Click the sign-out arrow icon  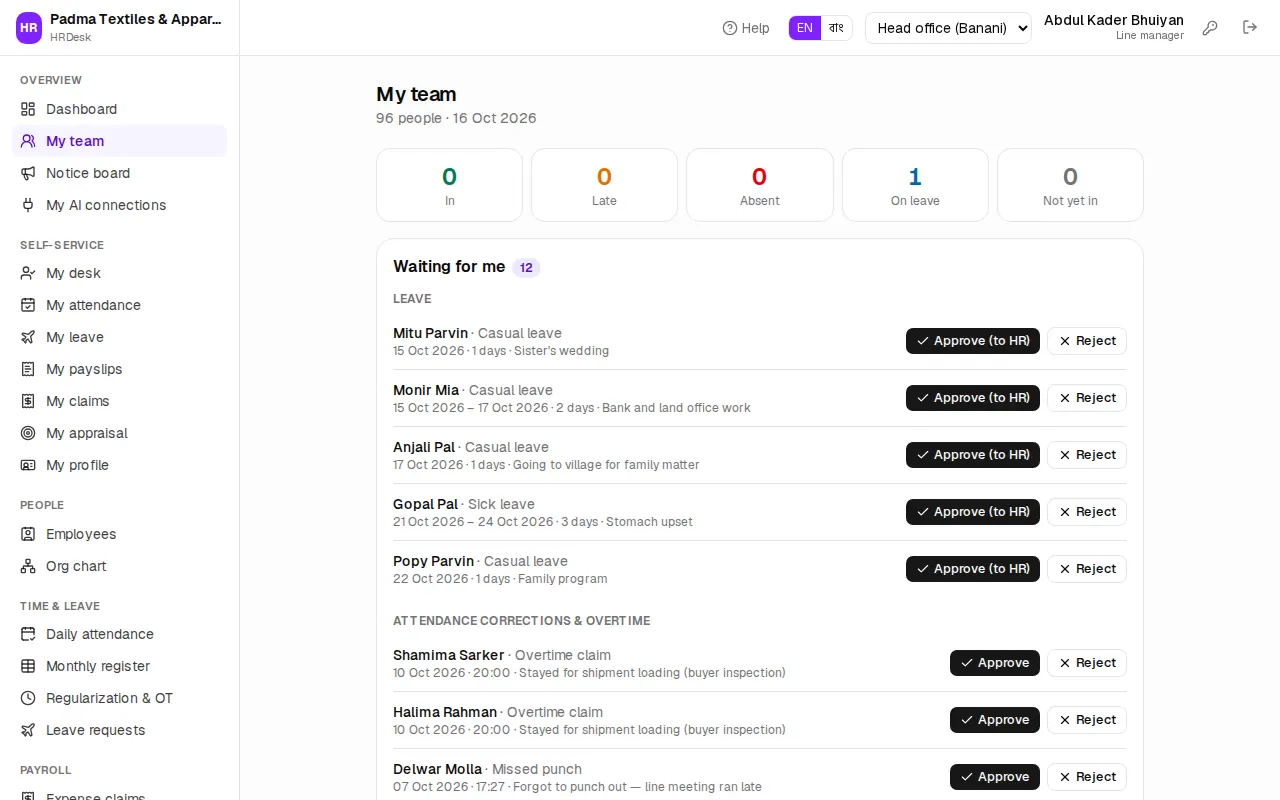[1250, 28]
